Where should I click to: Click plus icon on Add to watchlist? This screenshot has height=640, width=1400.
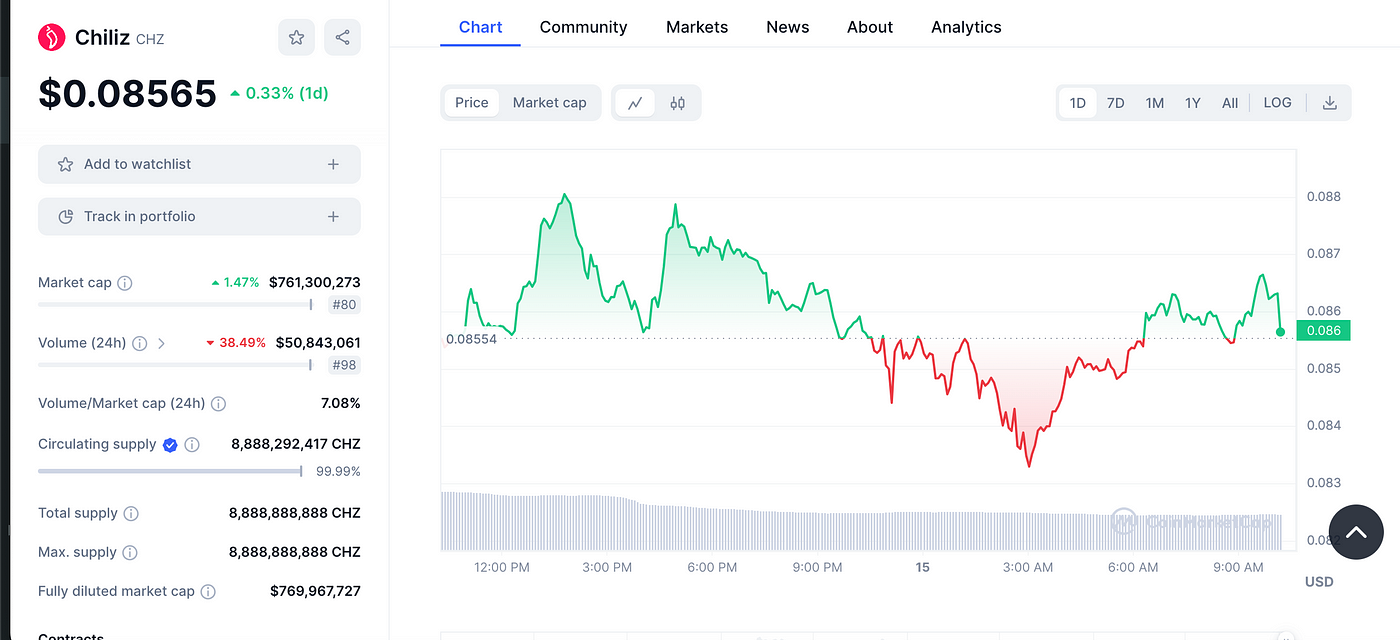[333, 164]
